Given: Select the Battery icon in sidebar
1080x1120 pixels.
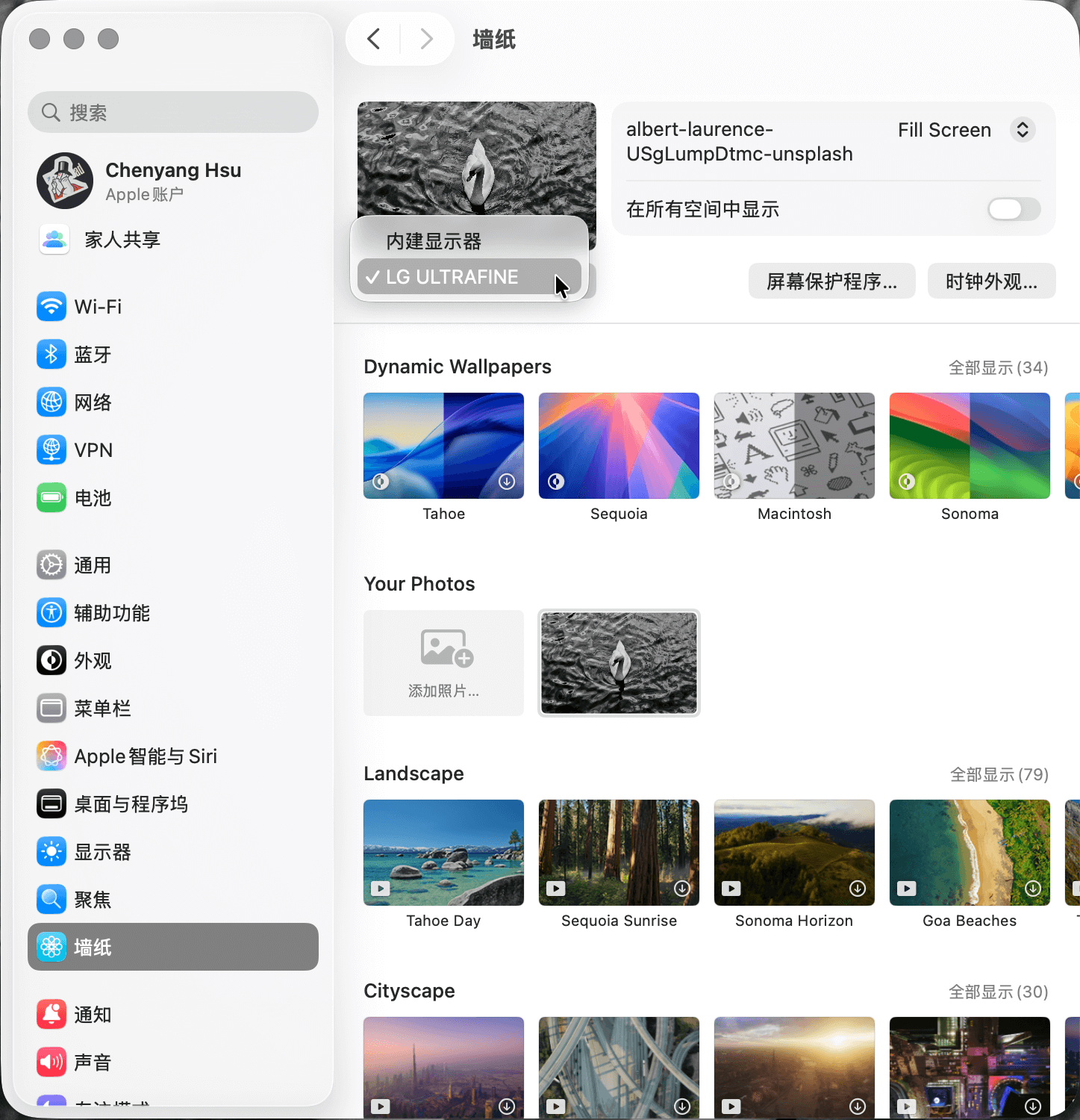Looking at the screenshot, I should click(51, 498).
